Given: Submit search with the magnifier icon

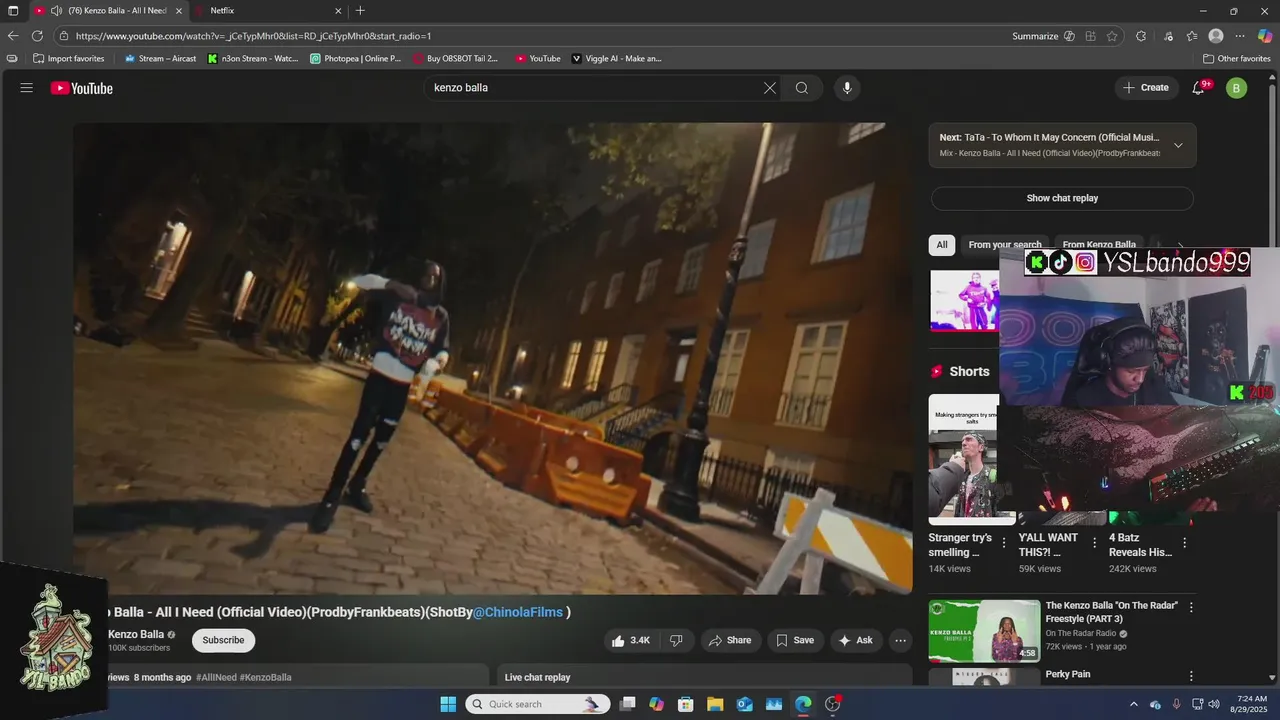Looking at the screenshot, I should click(802, 88).
